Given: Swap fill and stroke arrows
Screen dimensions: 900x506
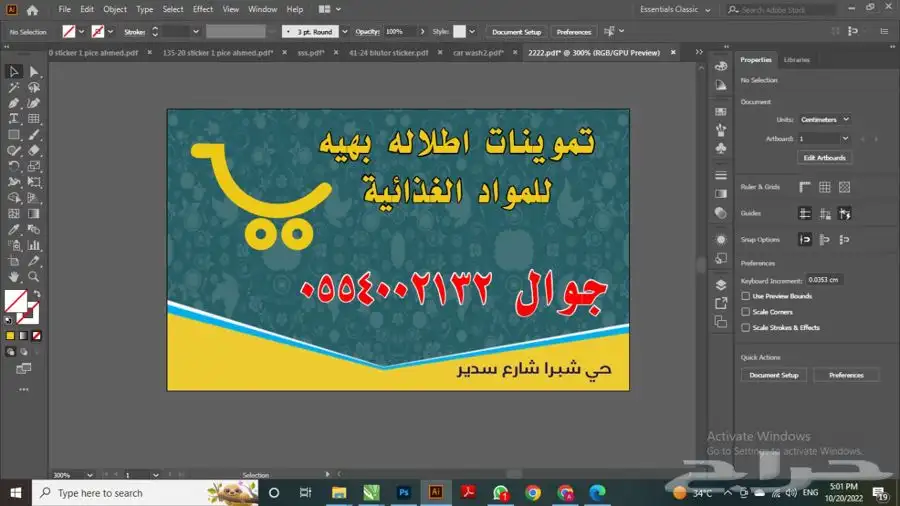Looking at the screenshot, I should coord(37,294).
